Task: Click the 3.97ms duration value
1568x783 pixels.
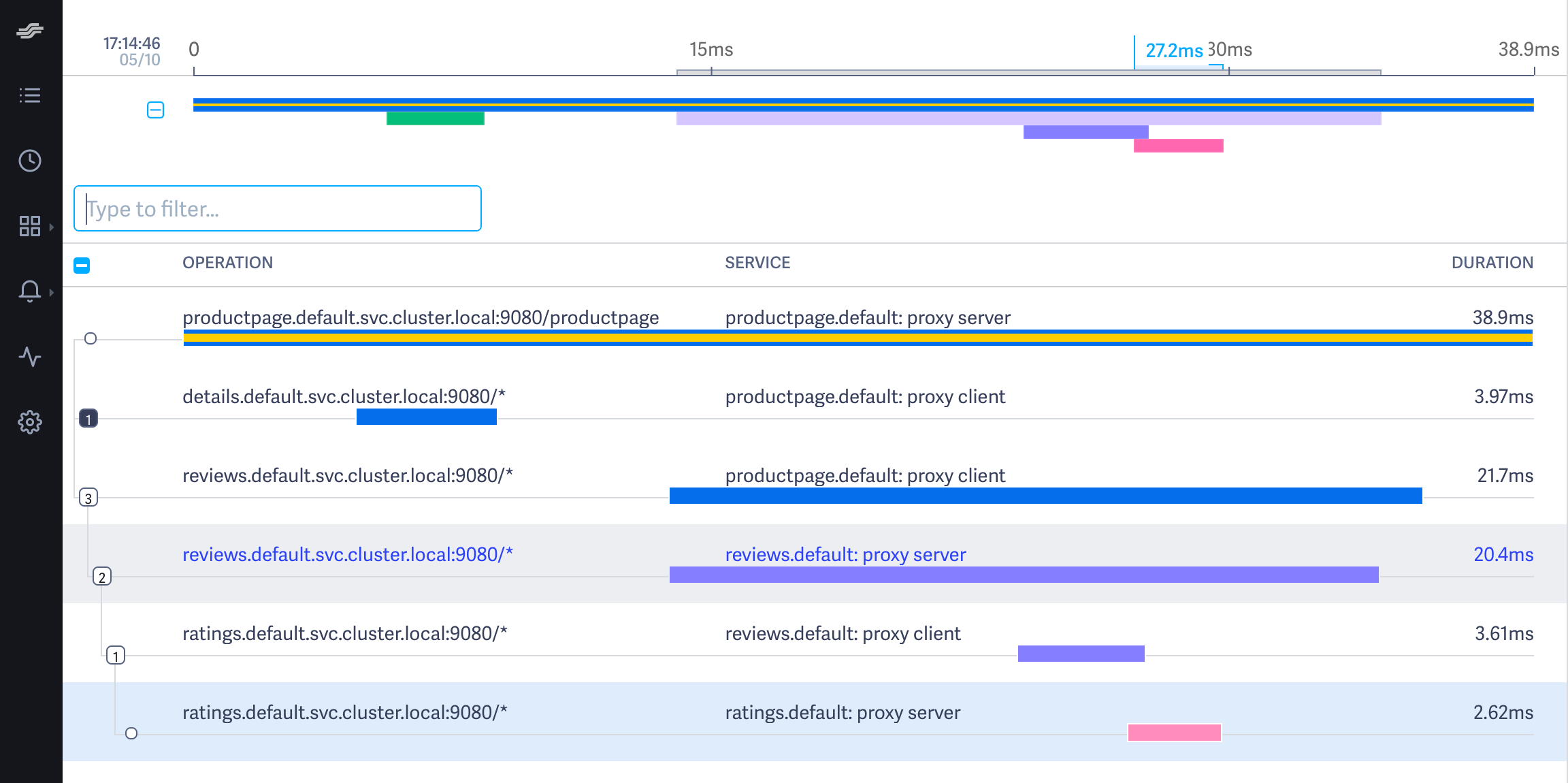Action: (x=1503, y=396)
